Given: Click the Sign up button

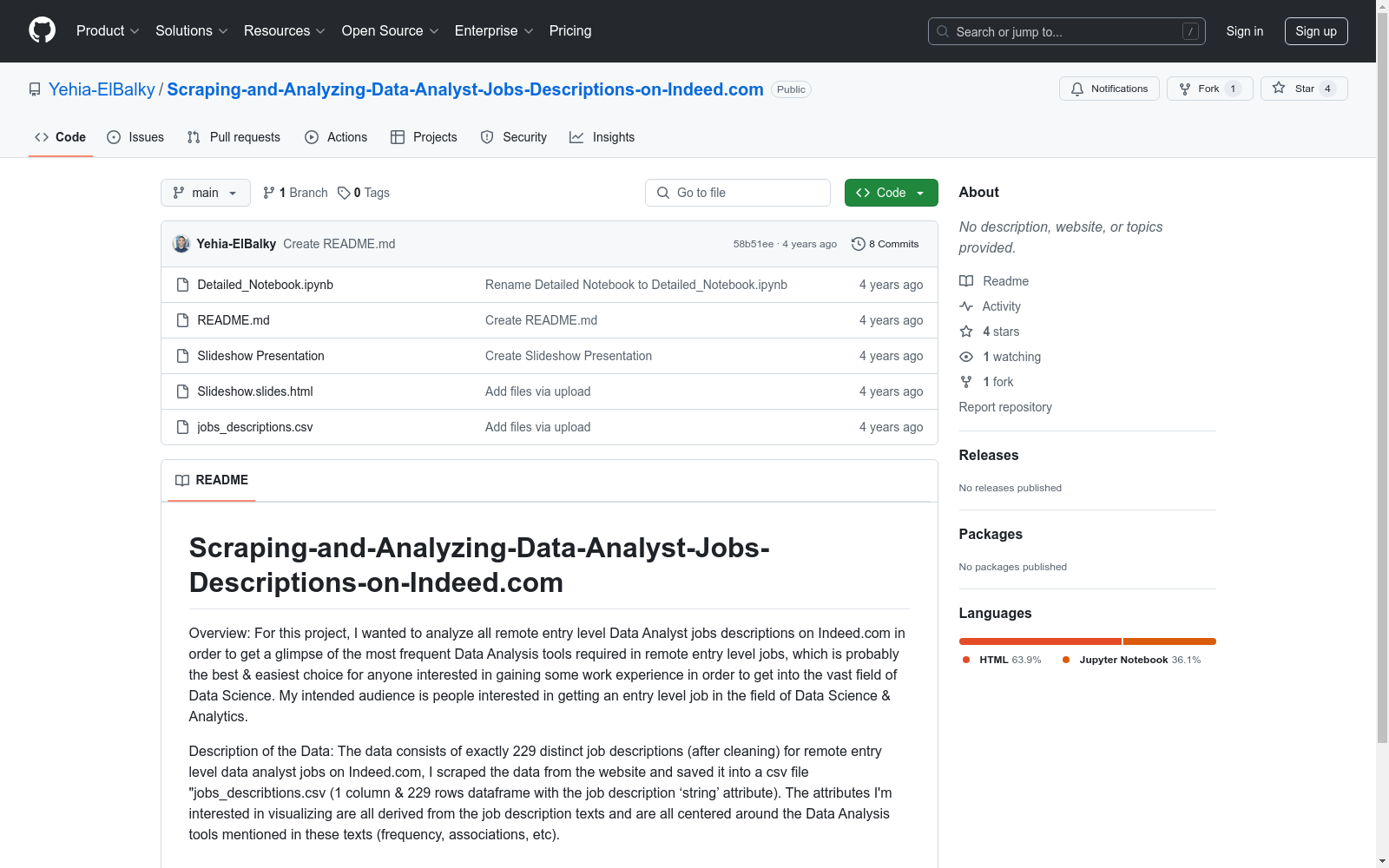Looking at the screenshot, I should click(x=1316, y=31).
